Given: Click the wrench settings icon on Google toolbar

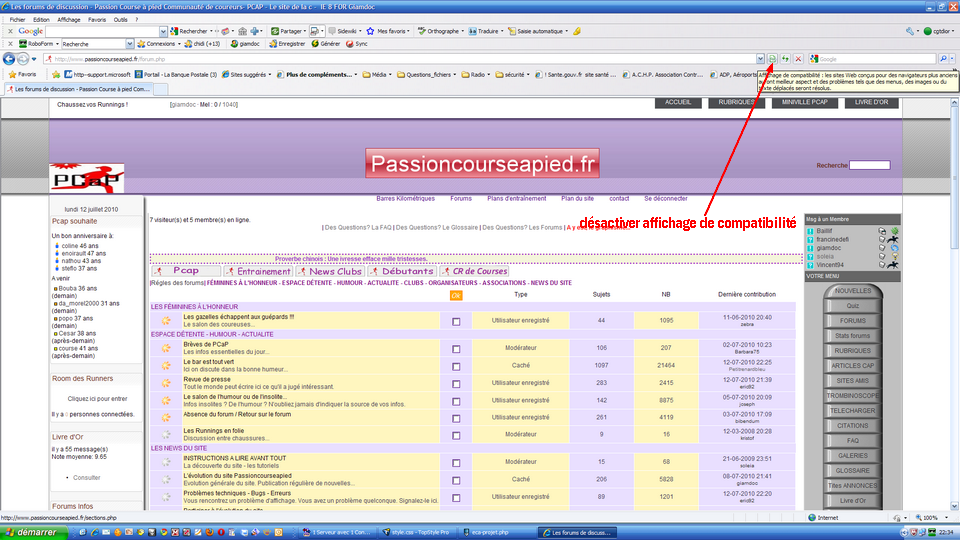Looking at the screenshot, I should (x=910, y=31).
